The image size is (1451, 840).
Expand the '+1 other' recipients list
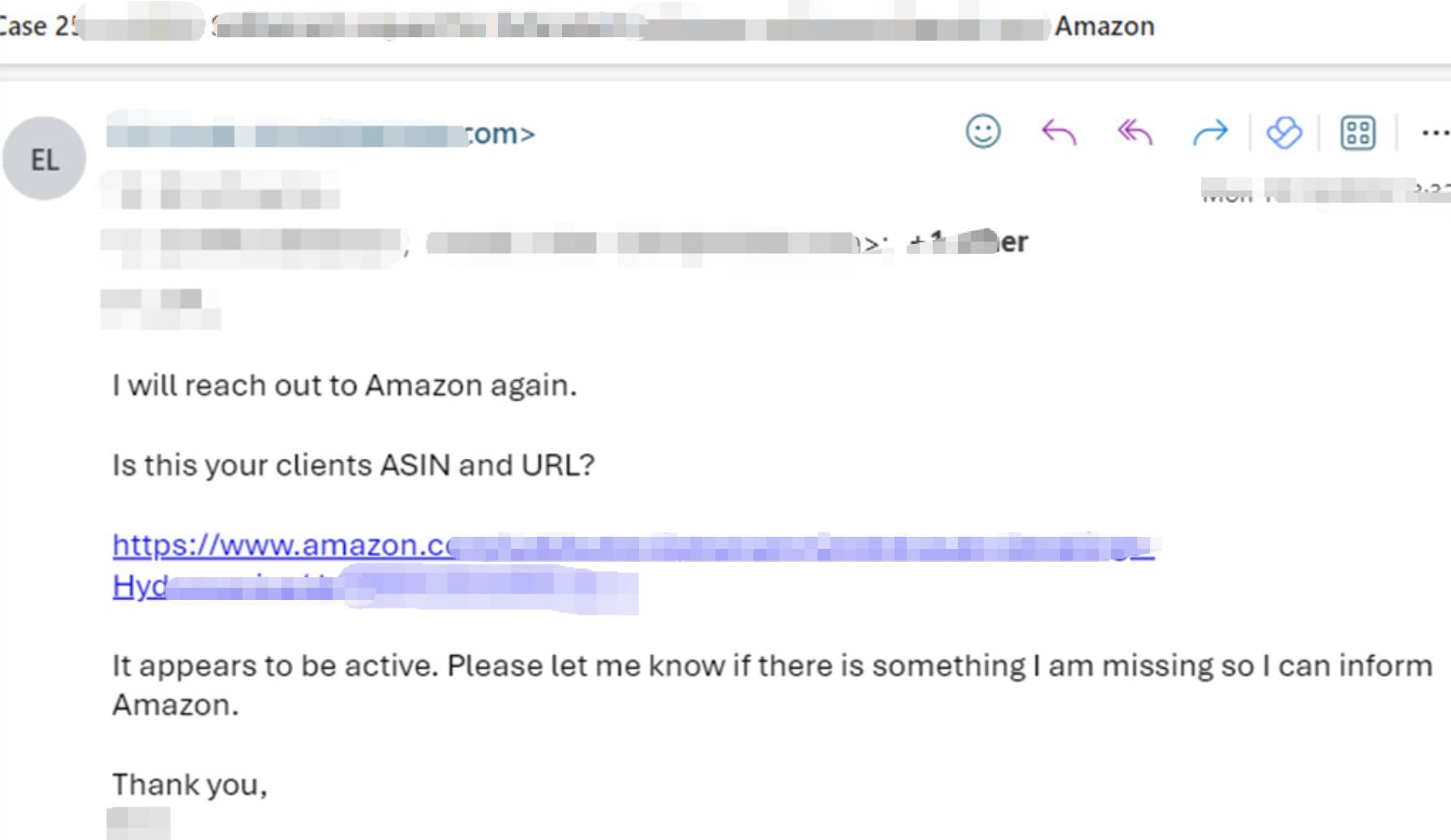coord(968,242)
